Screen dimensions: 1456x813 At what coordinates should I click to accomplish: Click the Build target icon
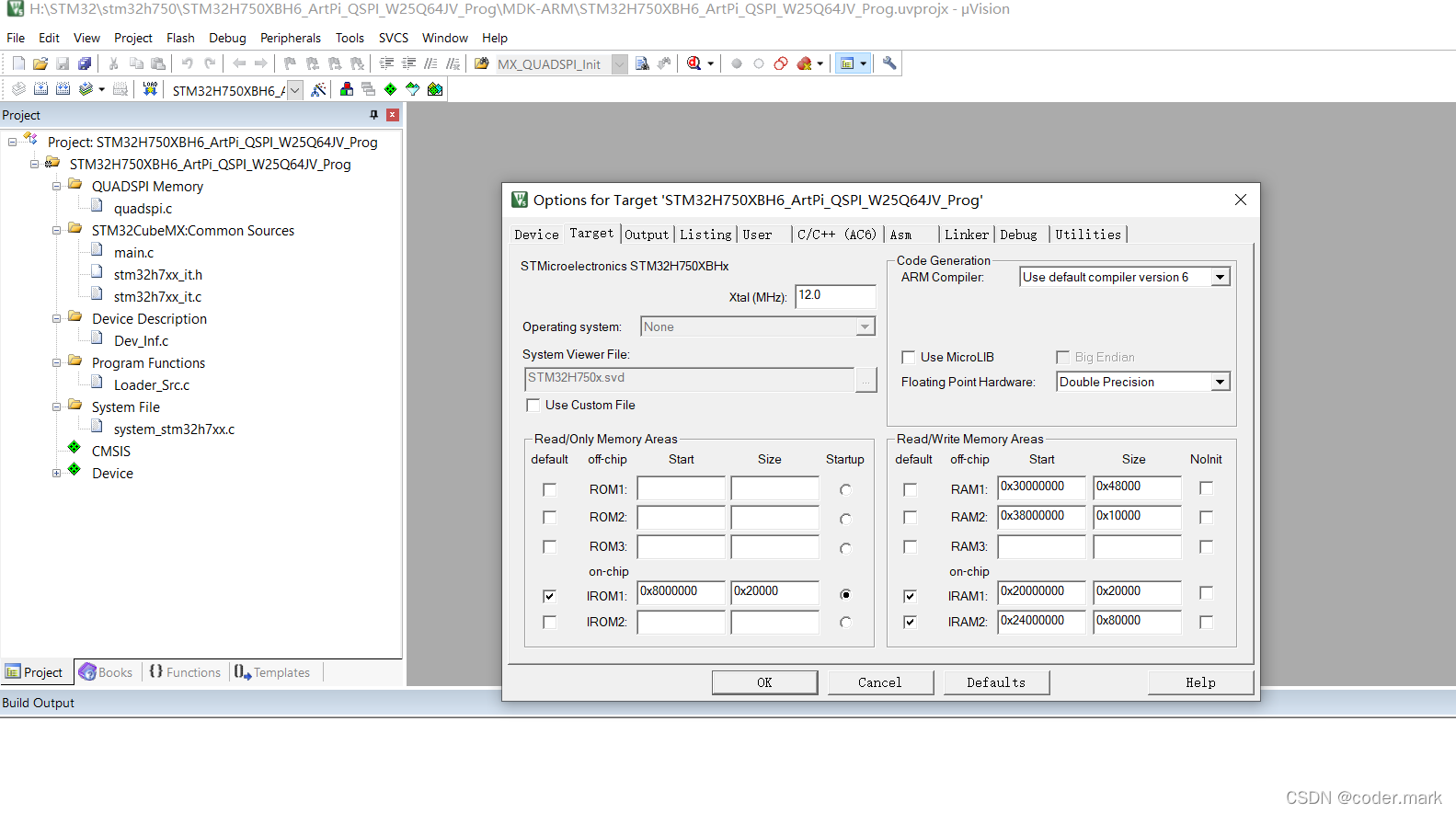coord(40,89)
